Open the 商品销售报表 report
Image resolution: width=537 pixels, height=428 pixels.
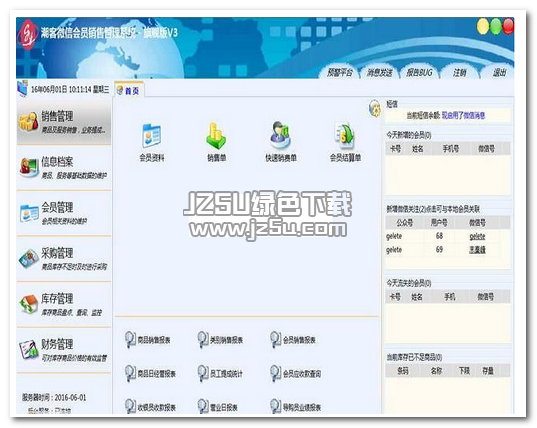point(148,340)
